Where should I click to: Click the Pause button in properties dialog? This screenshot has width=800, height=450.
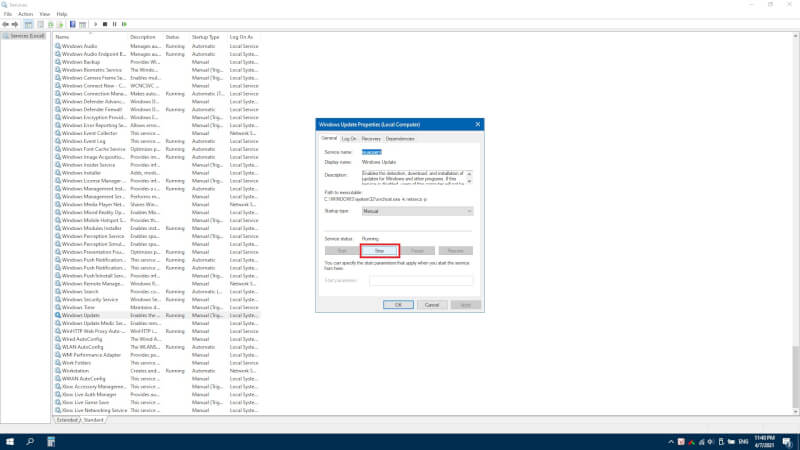pyautogui.click(x=417, y=251)
